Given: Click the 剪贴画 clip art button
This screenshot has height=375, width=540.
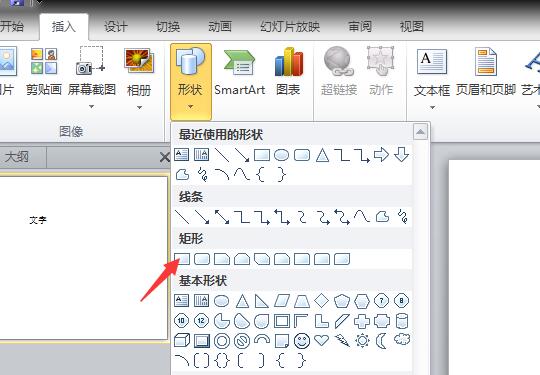Looking at the screenshot, I should [x=44, y=72].
